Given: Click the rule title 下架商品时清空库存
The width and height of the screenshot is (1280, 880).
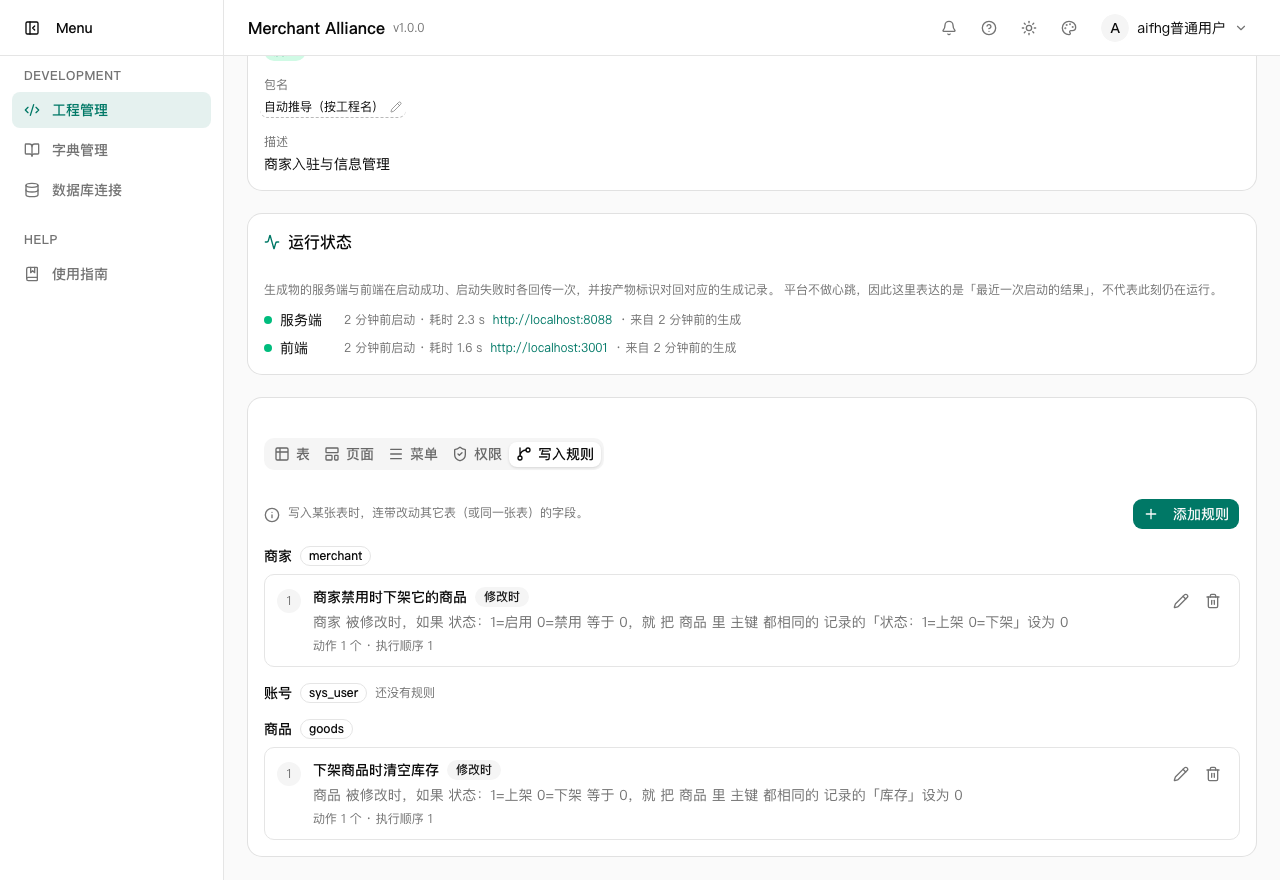Looking at the screenshot, I should coord(376,770).
